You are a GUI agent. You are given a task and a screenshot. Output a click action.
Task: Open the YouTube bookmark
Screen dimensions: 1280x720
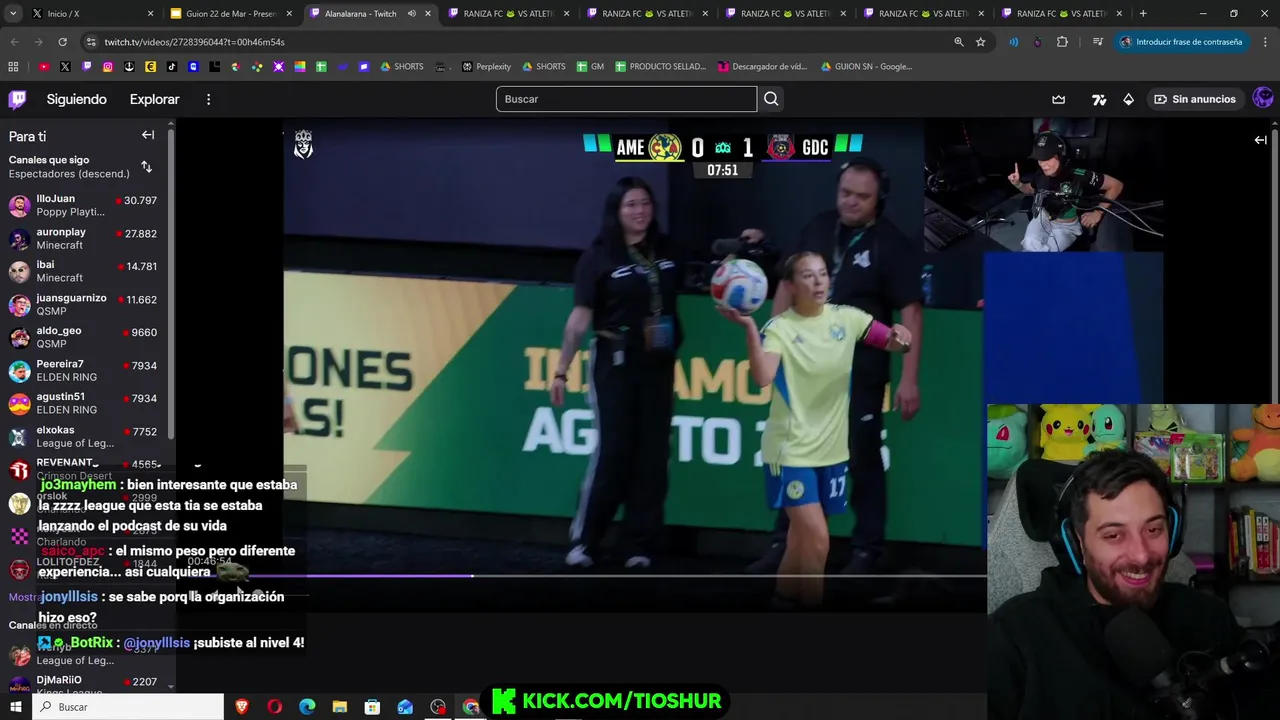(x=44, y=67)
